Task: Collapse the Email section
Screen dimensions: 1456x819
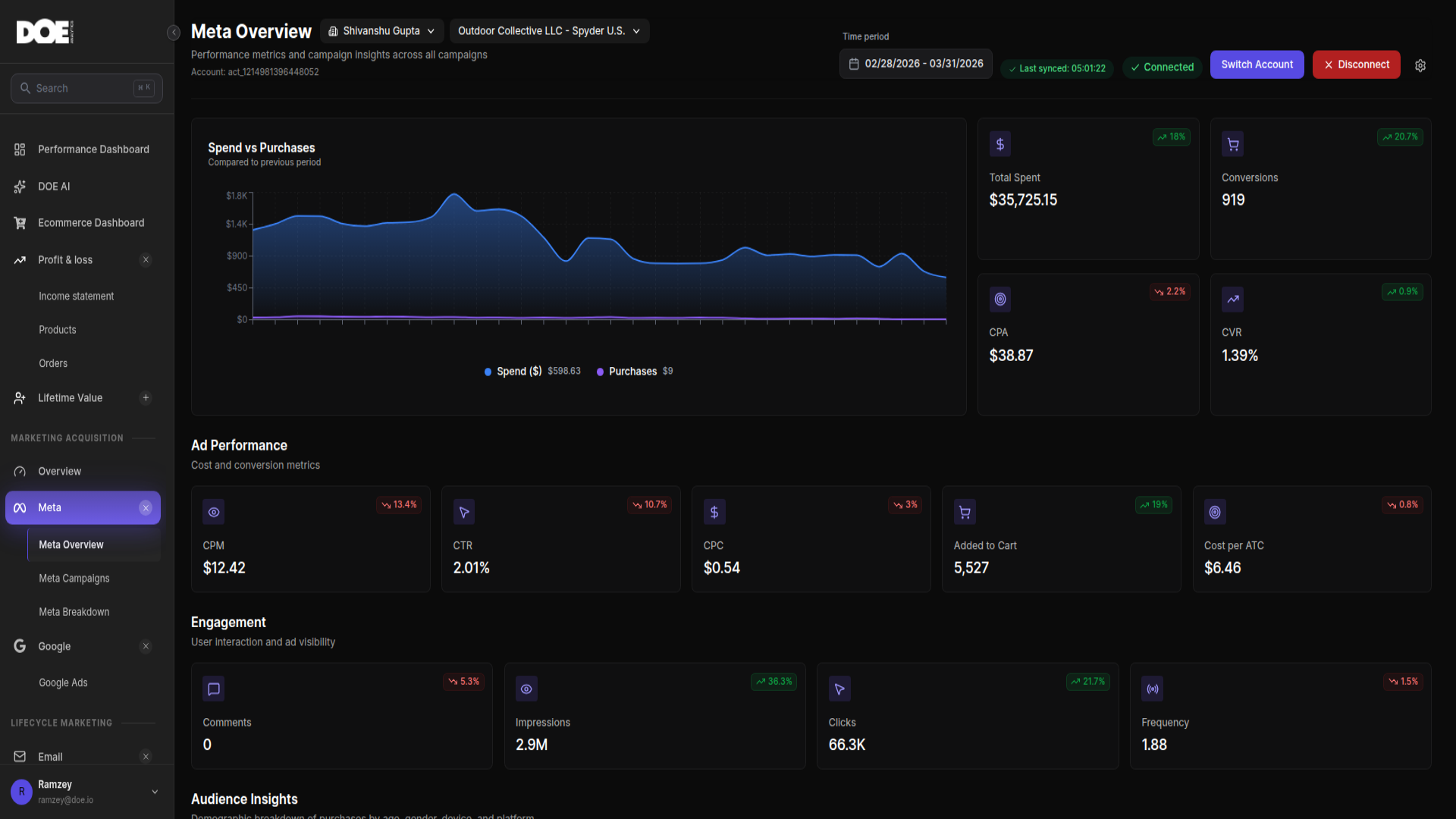Action: (x=146, y=757)
